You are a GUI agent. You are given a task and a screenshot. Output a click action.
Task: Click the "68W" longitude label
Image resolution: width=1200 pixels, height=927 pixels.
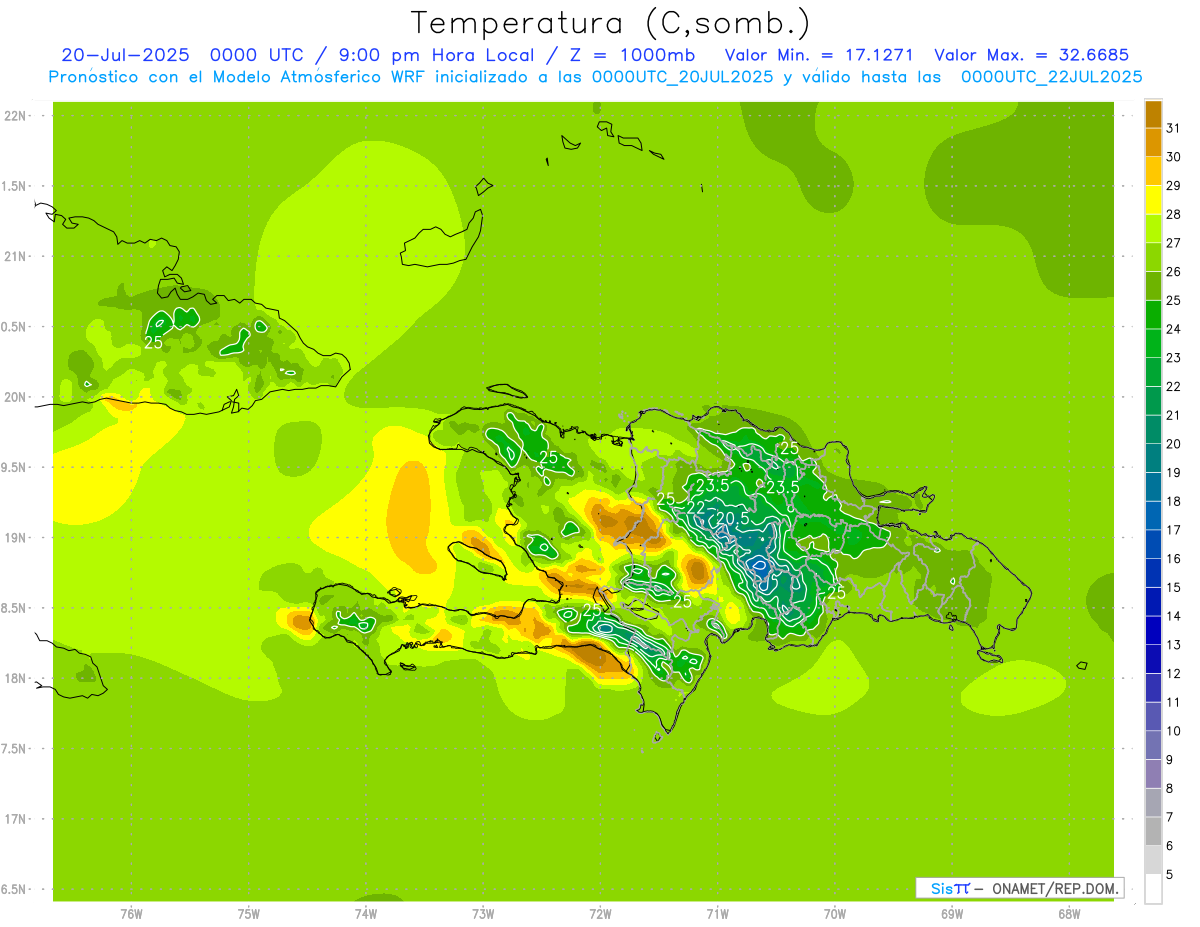[1069, 914]
